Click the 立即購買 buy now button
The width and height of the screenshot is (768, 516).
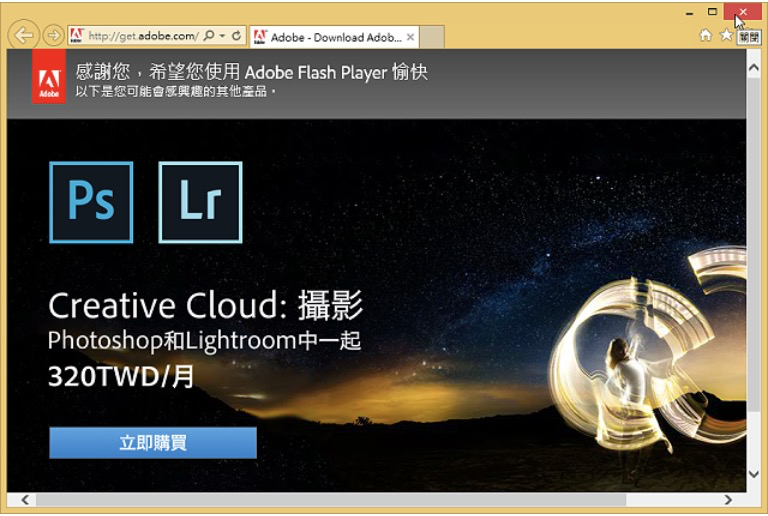tap(153, 443)
